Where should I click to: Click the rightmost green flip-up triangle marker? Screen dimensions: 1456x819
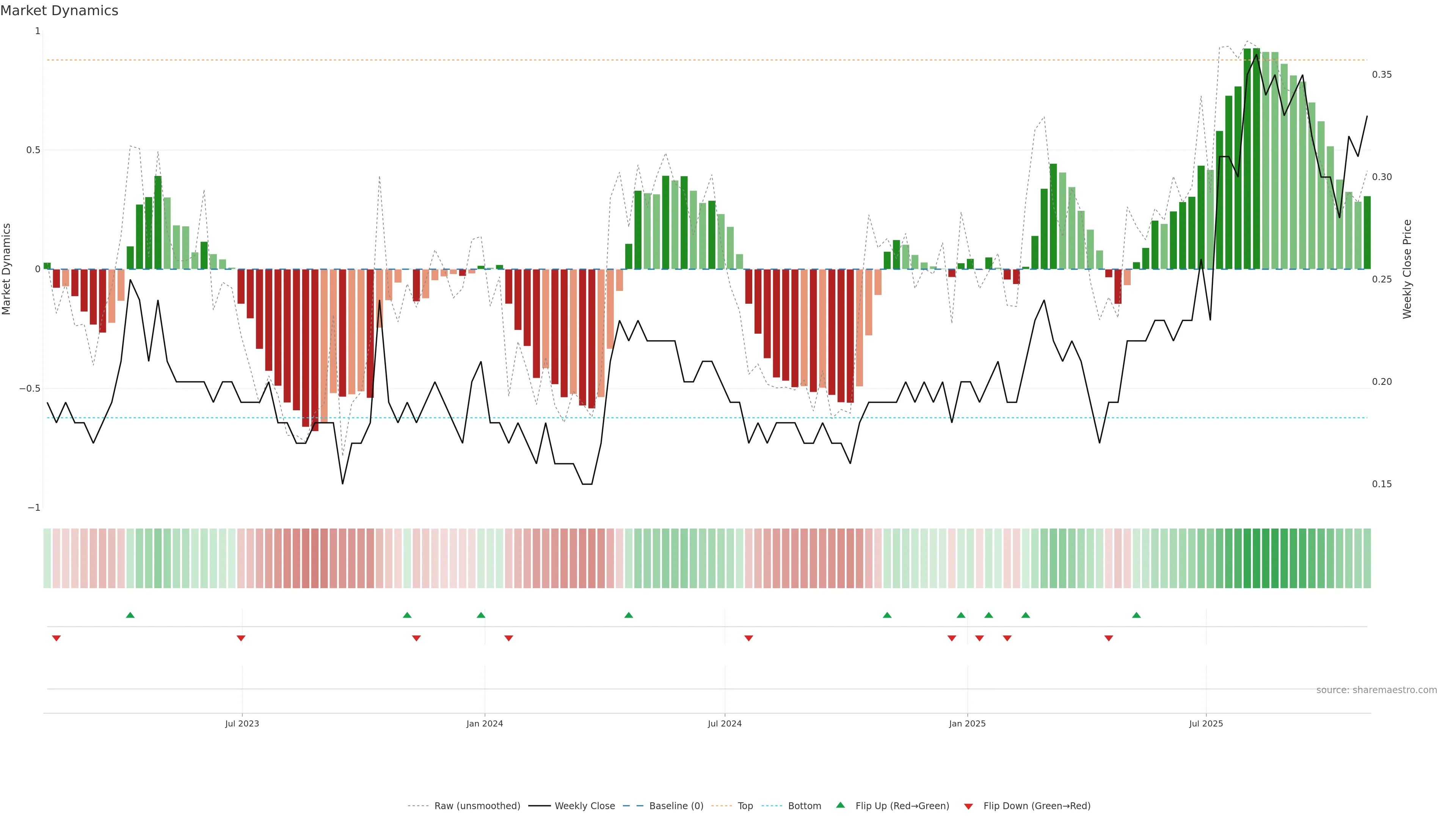pos(1136,615)
